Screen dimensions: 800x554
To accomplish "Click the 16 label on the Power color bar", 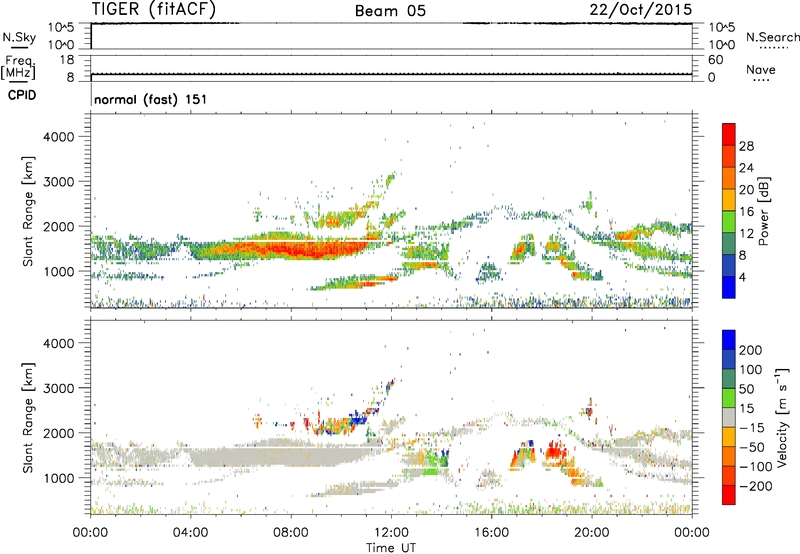I will (x=746, y=212).
